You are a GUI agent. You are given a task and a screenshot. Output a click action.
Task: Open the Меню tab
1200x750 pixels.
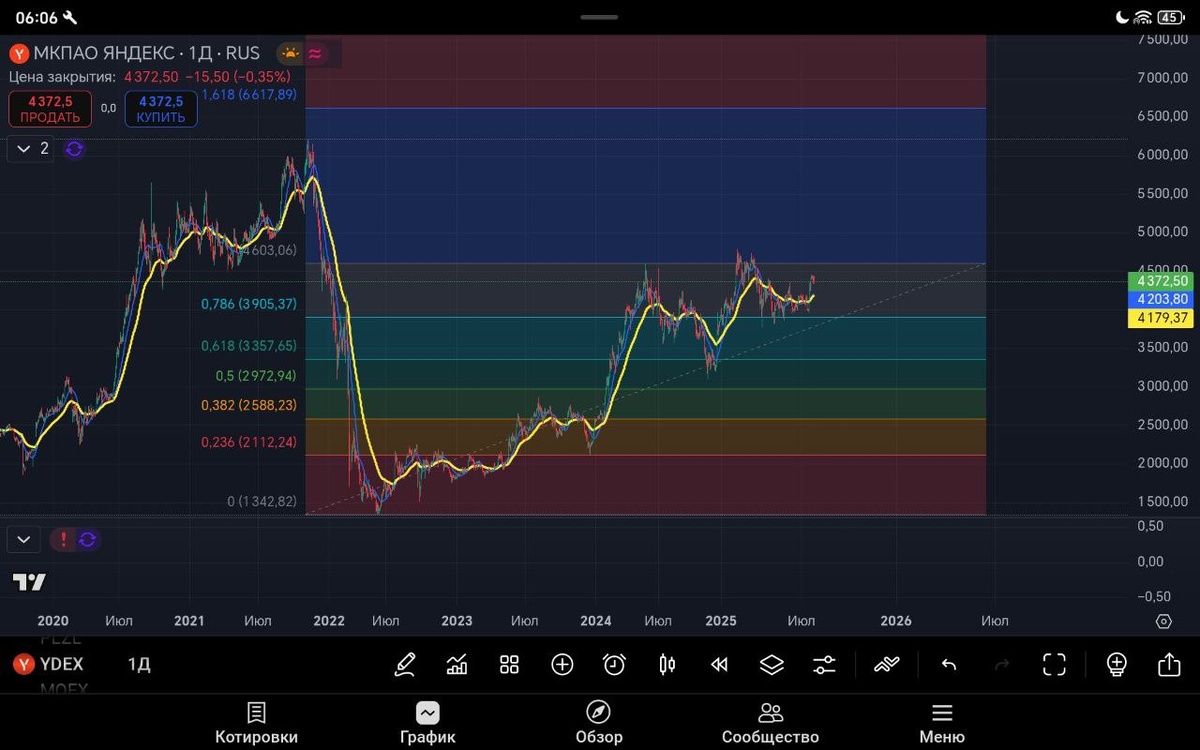pos(942,724)
